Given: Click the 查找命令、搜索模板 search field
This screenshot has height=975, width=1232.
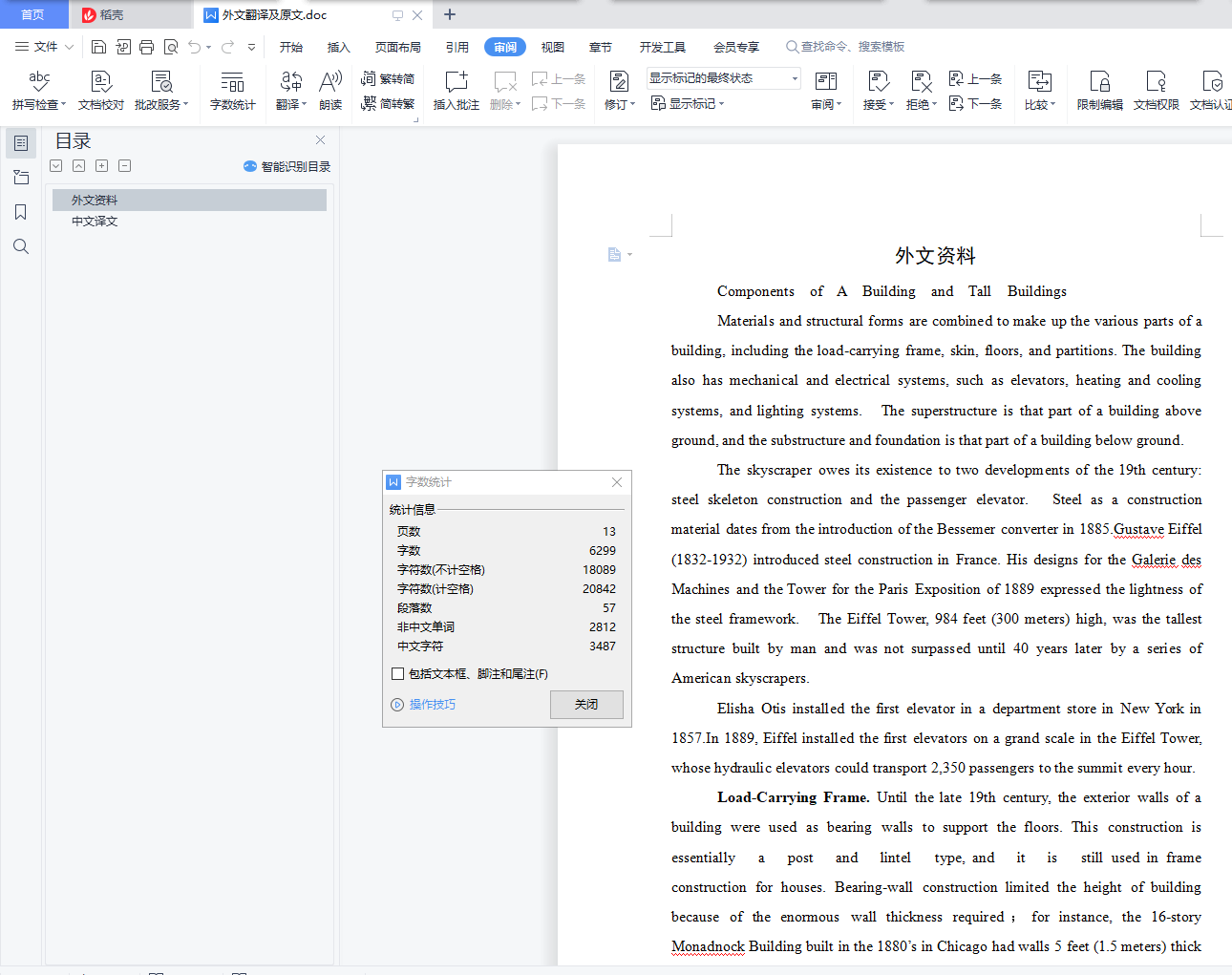Looking at the screenshot, I should [x=846, y=47].
